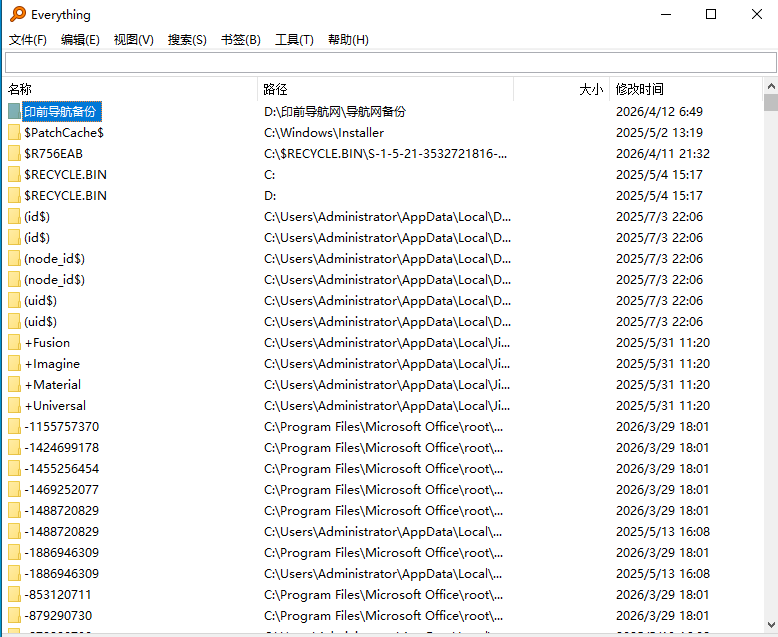
Task: Select the -1455256454 folder name
Action: pyautogui.click(x=62, y=469)
